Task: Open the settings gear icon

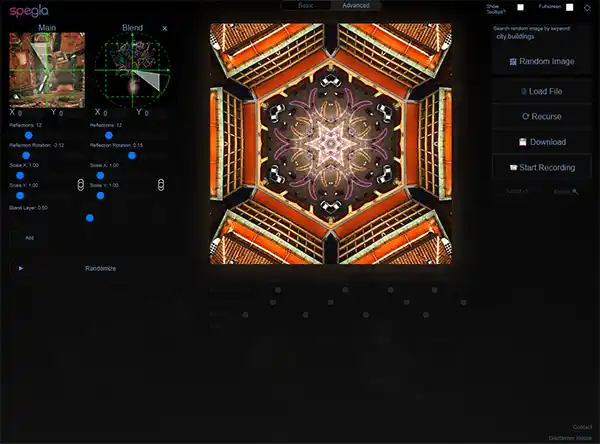Action: 588,7
